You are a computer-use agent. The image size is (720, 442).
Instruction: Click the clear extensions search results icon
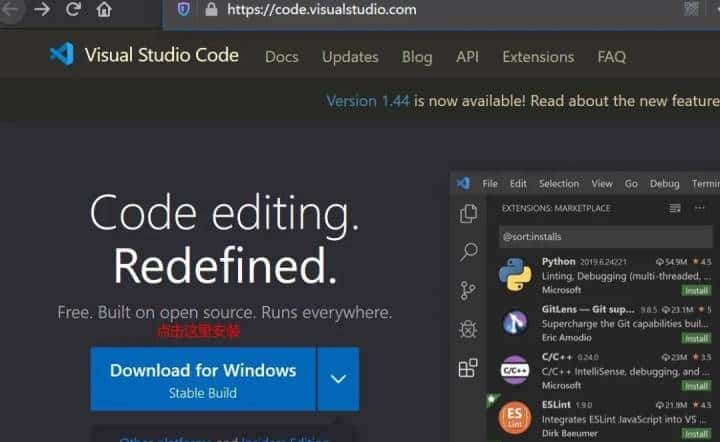tap(675, 208)
